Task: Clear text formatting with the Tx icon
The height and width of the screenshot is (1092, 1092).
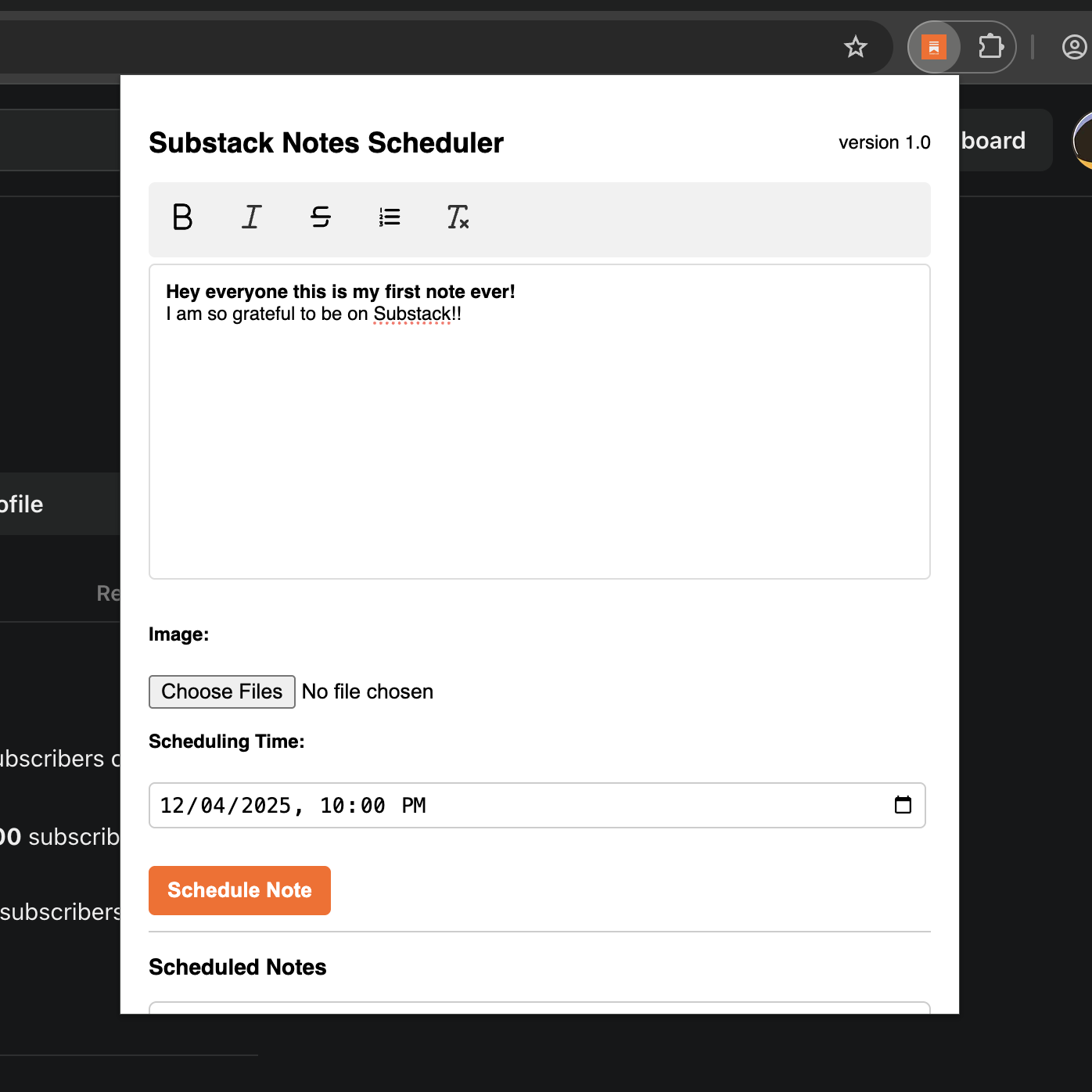Action: coord(458,218)
